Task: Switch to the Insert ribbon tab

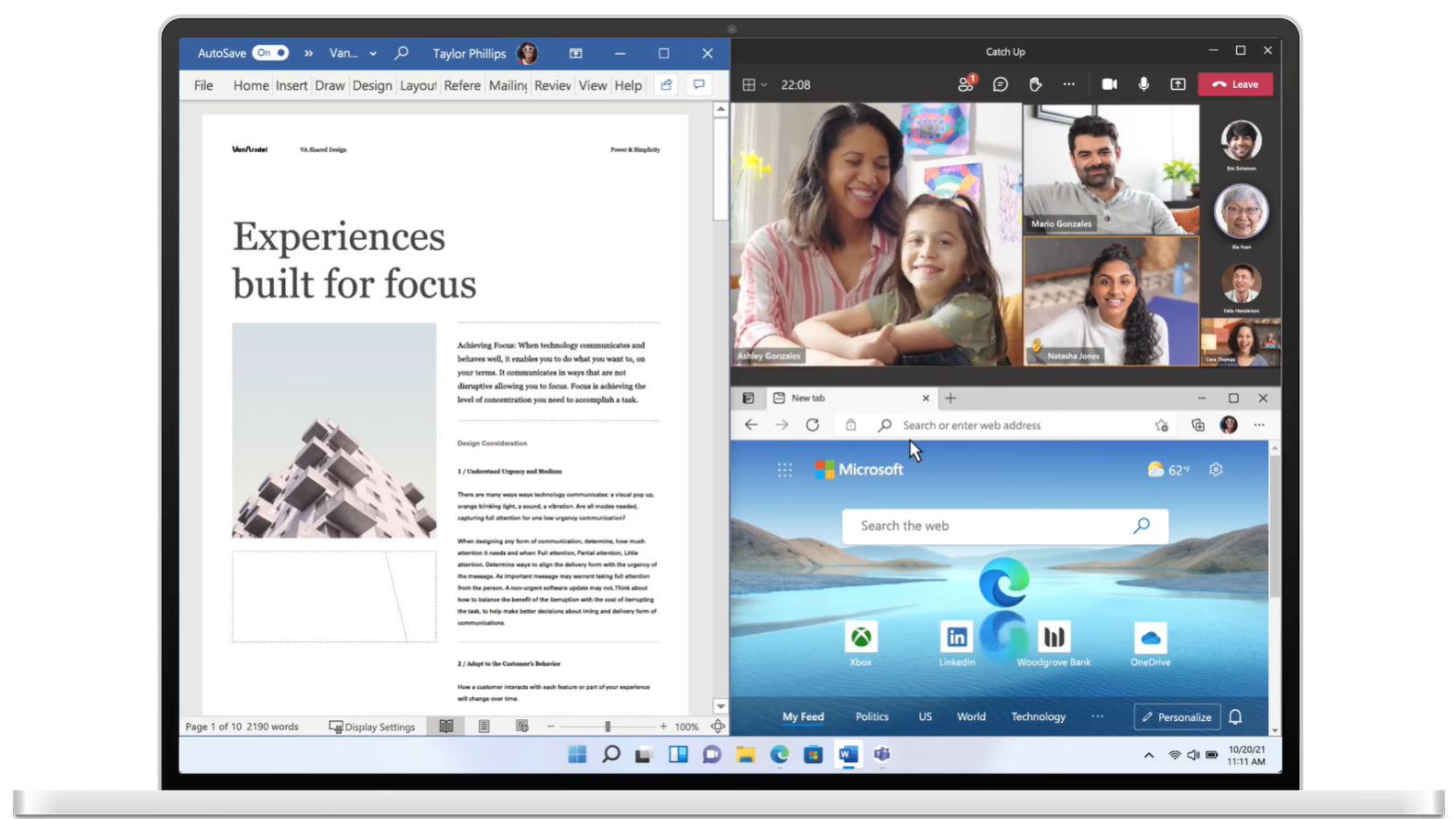Action: (x=291, y=85)
